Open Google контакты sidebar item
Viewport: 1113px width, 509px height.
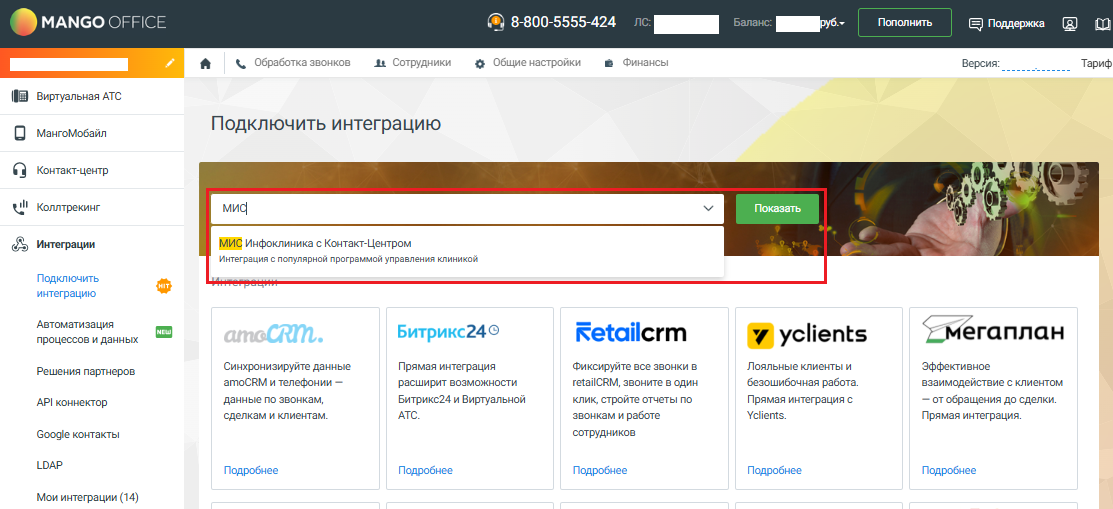[x=78, y=434]
